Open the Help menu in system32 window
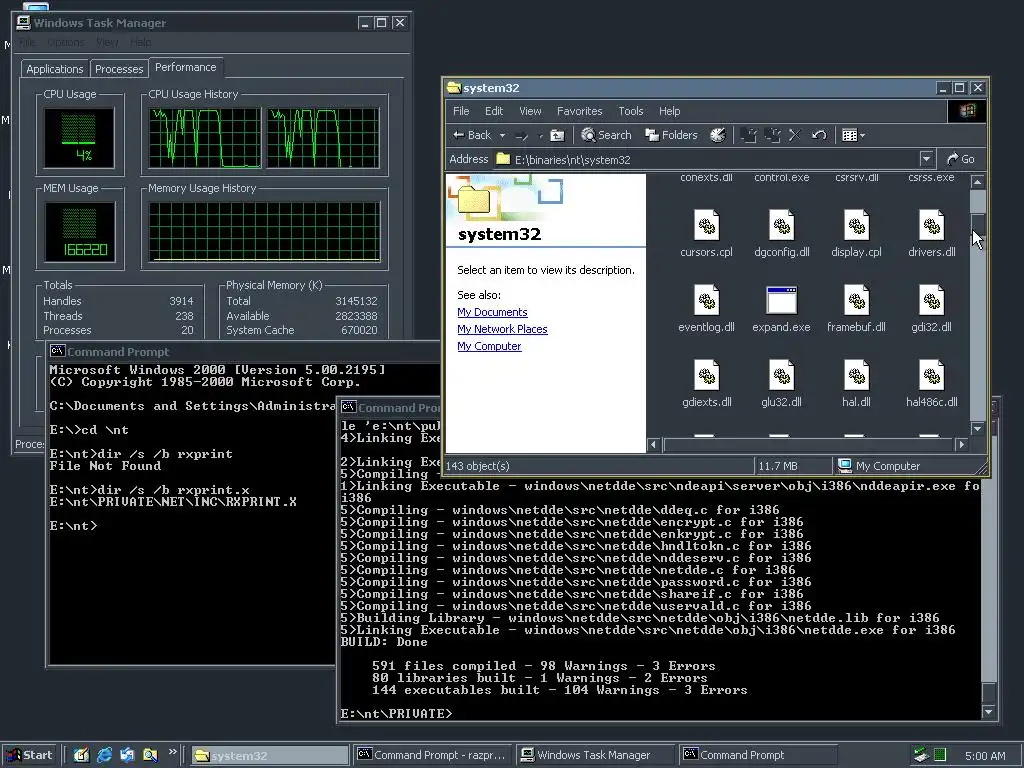This screenshot has height=768, width=1024. tap(669, 111)
